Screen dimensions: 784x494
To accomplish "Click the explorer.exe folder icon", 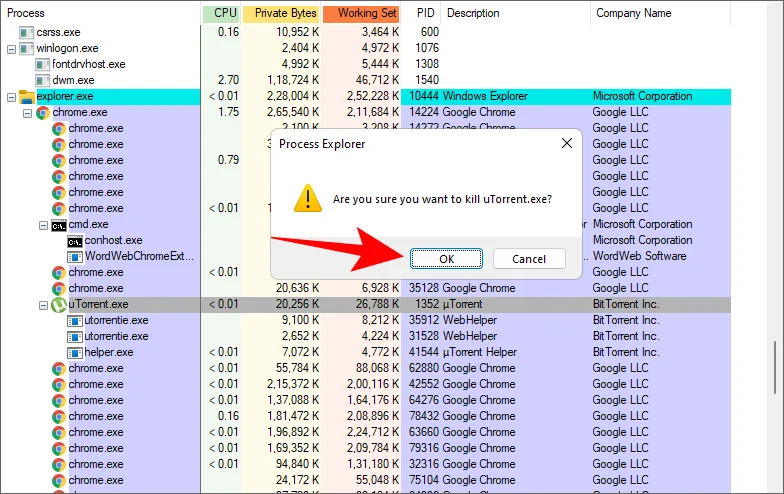I will point(27,97).
